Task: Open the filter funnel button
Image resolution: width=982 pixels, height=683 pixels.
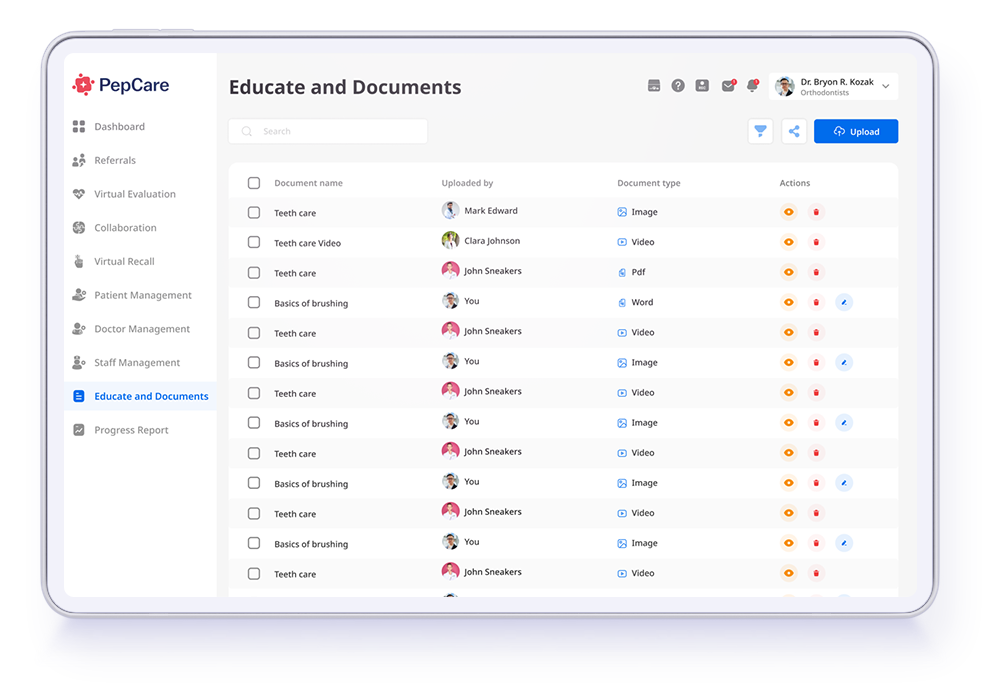Action: click(x=760, y=131)
